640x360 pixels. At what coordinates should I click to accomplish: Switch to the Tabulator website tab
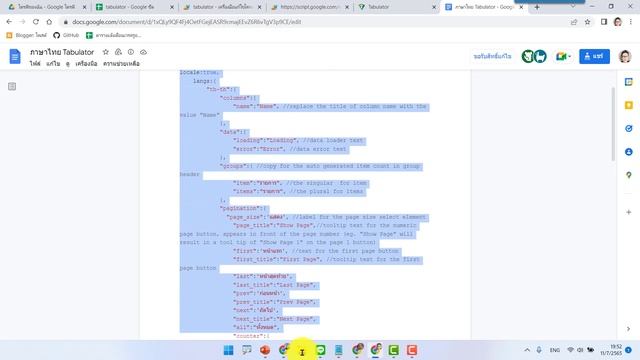pyautogui.click(x=396, y=7)
